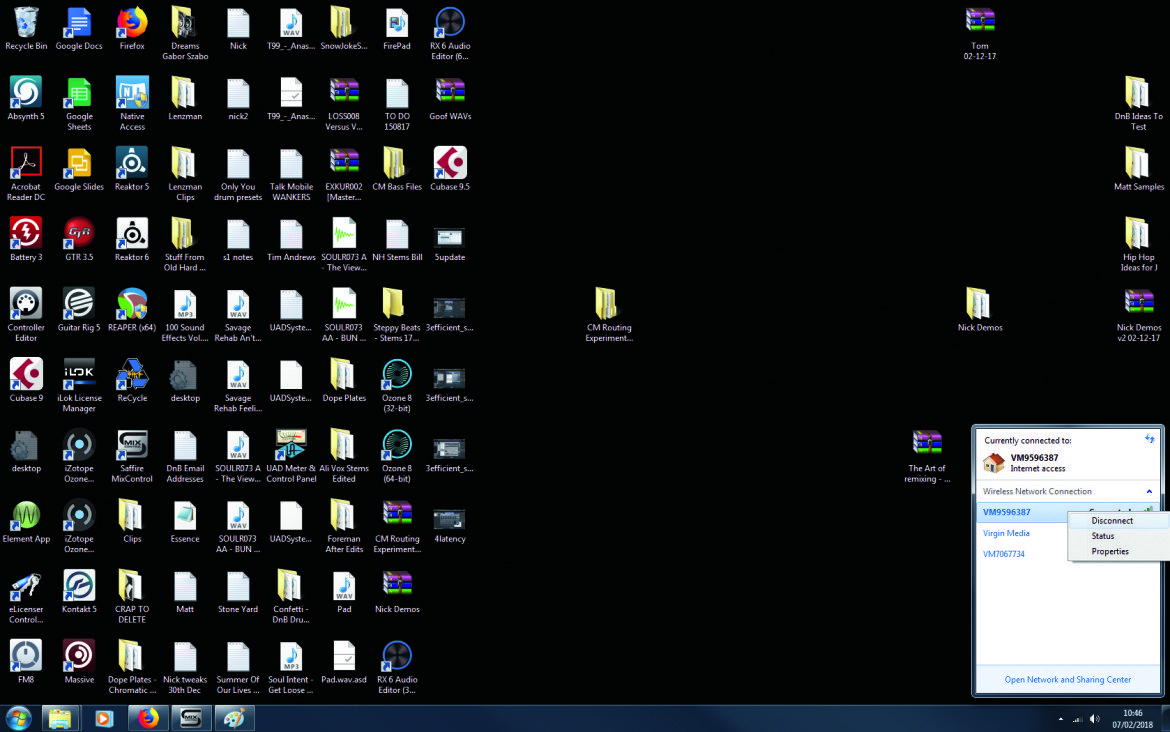Viewport: 1170px width, 732px height.
Task: Show hidden icons in the system tray
Action: [1060, 719]
